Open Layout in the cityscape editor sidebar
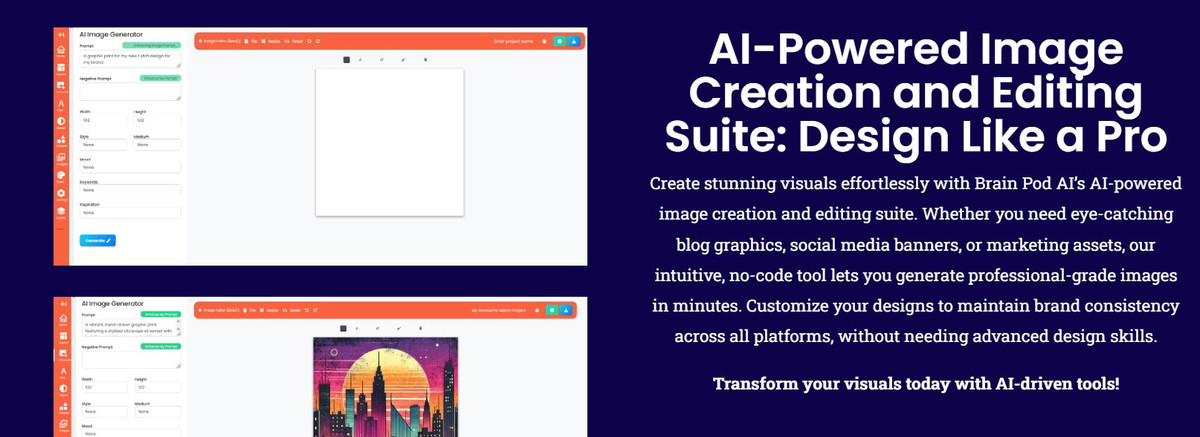 click(63, 338)
